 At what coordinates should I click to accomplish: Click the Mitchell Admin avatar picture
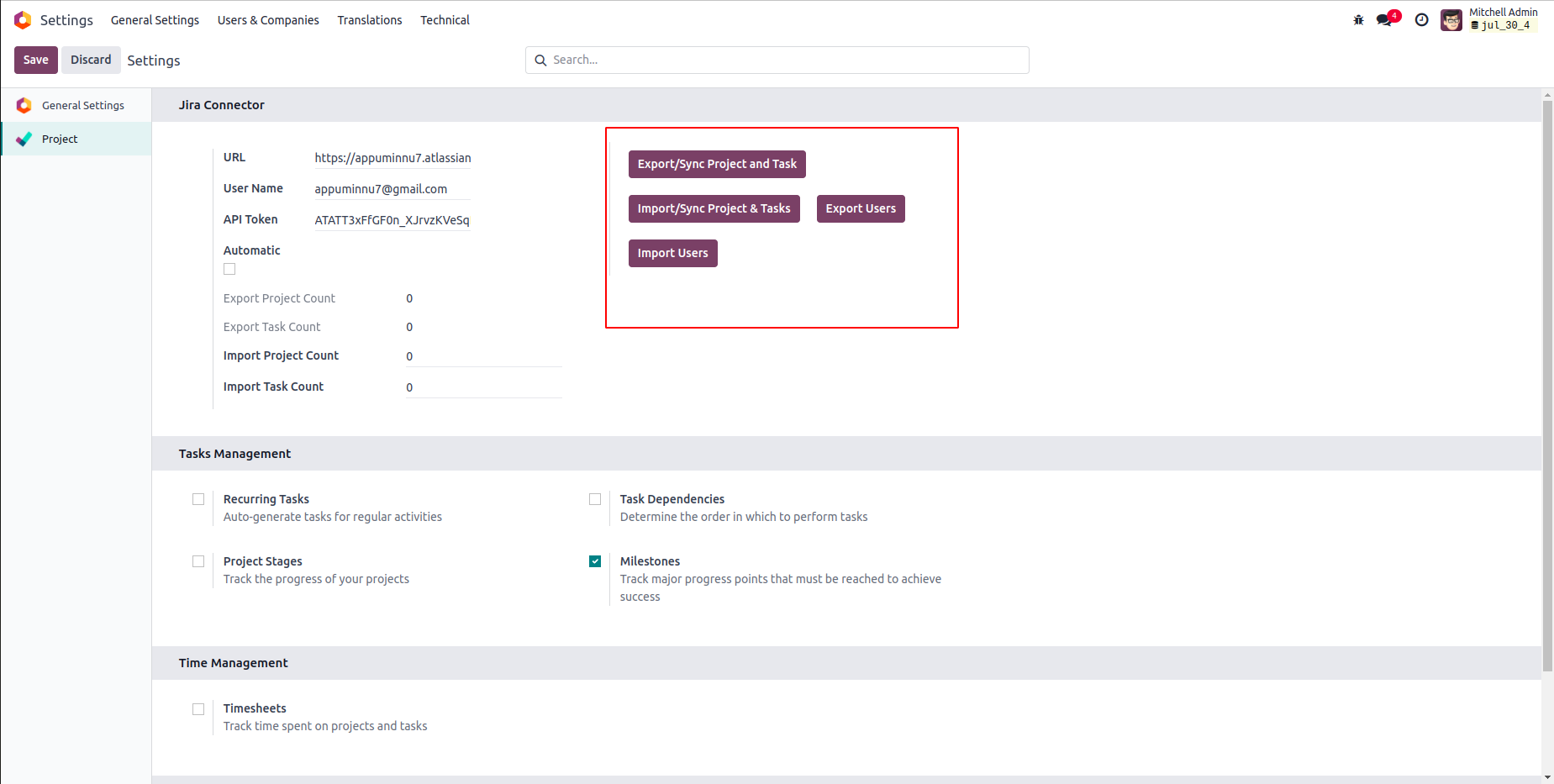[x=1451, y=20]
